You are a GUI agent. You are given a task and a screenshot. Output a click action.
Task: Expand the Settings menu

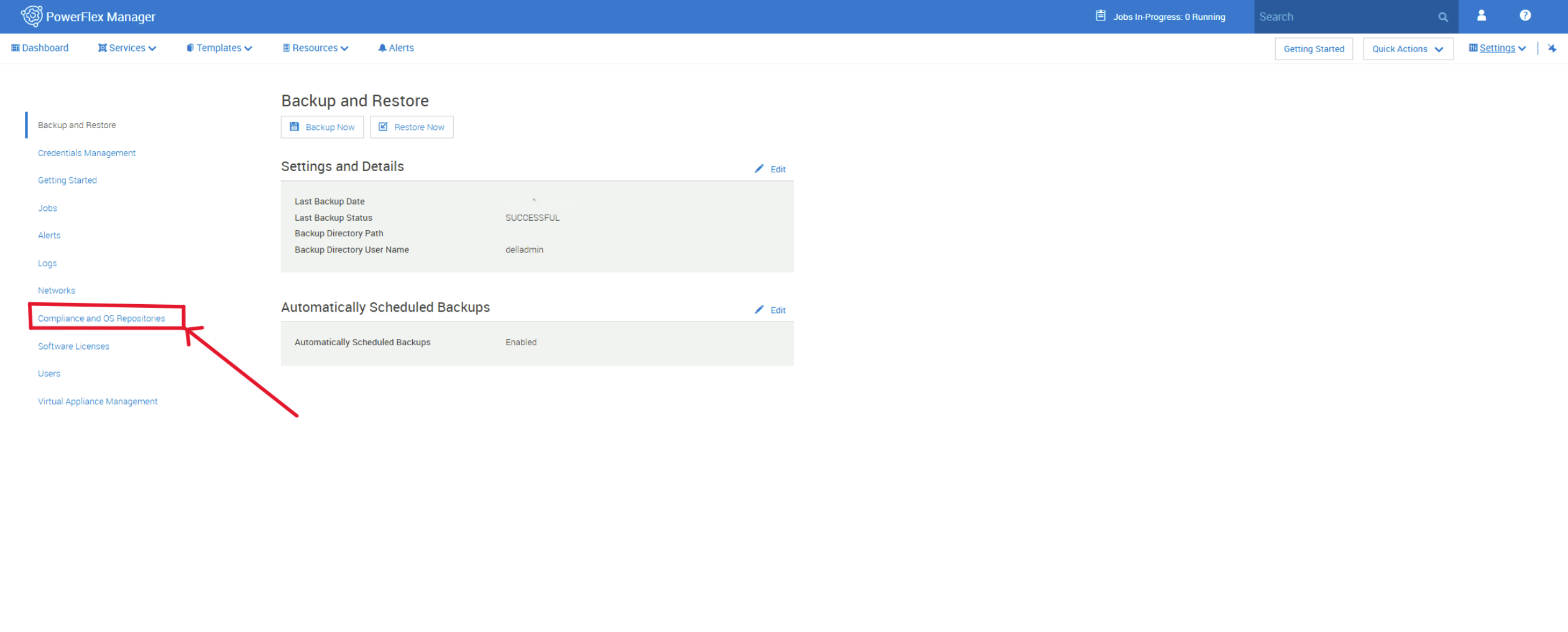coord(1497,48)
